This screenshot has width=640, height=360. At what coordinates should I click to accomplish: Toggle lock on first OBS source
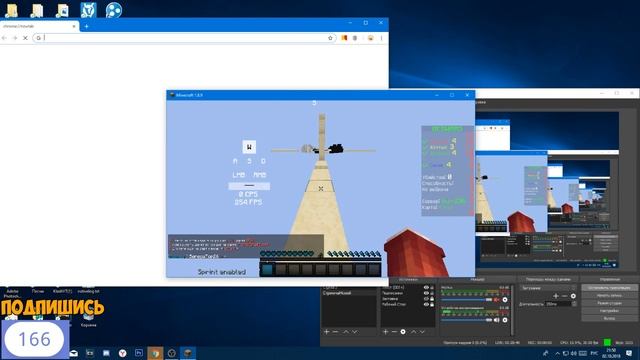point(432,288)
